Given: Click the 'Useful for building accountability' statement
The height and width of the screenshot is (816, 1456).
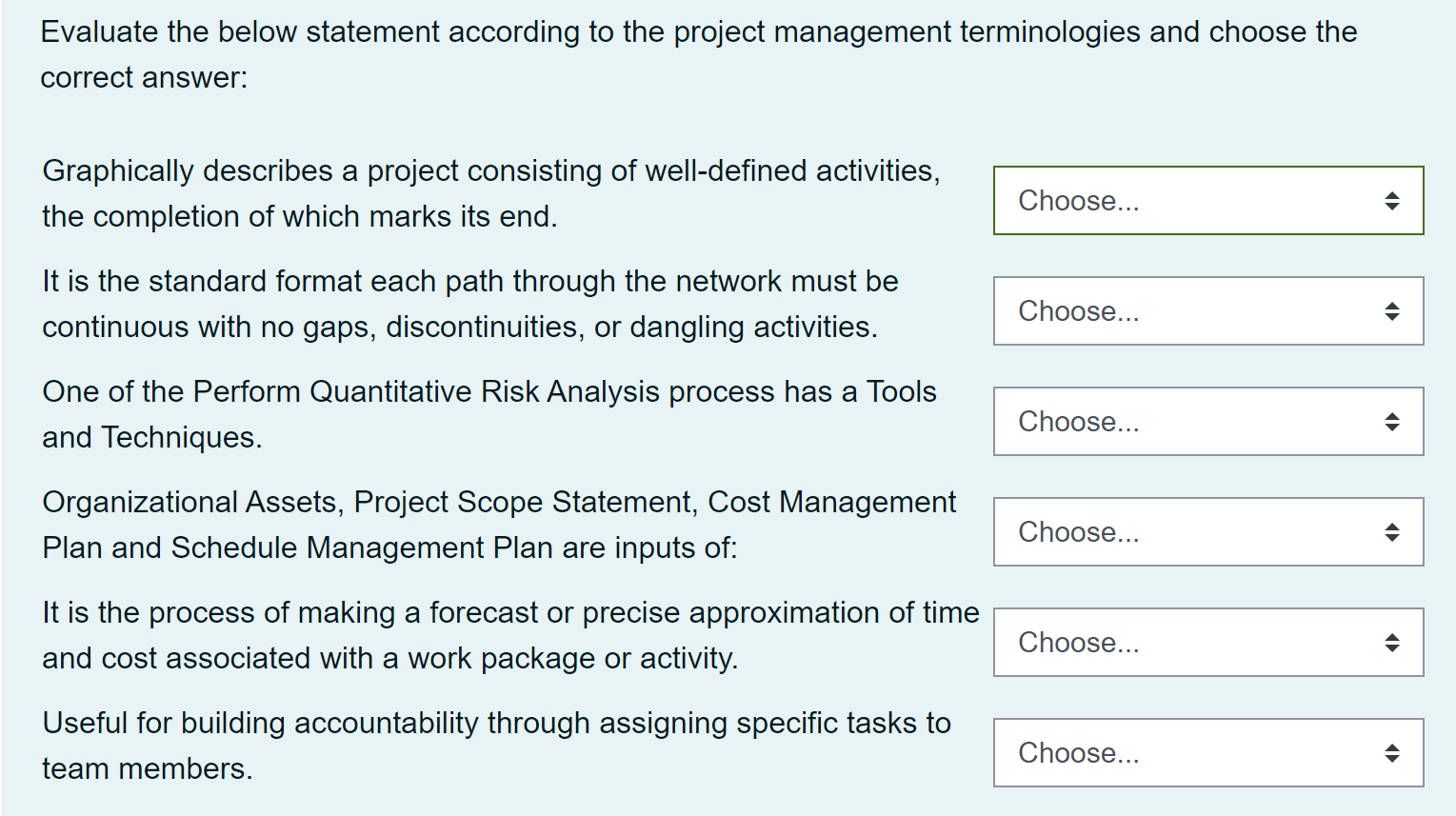Looking at the screenshot, I should (495, 746).
